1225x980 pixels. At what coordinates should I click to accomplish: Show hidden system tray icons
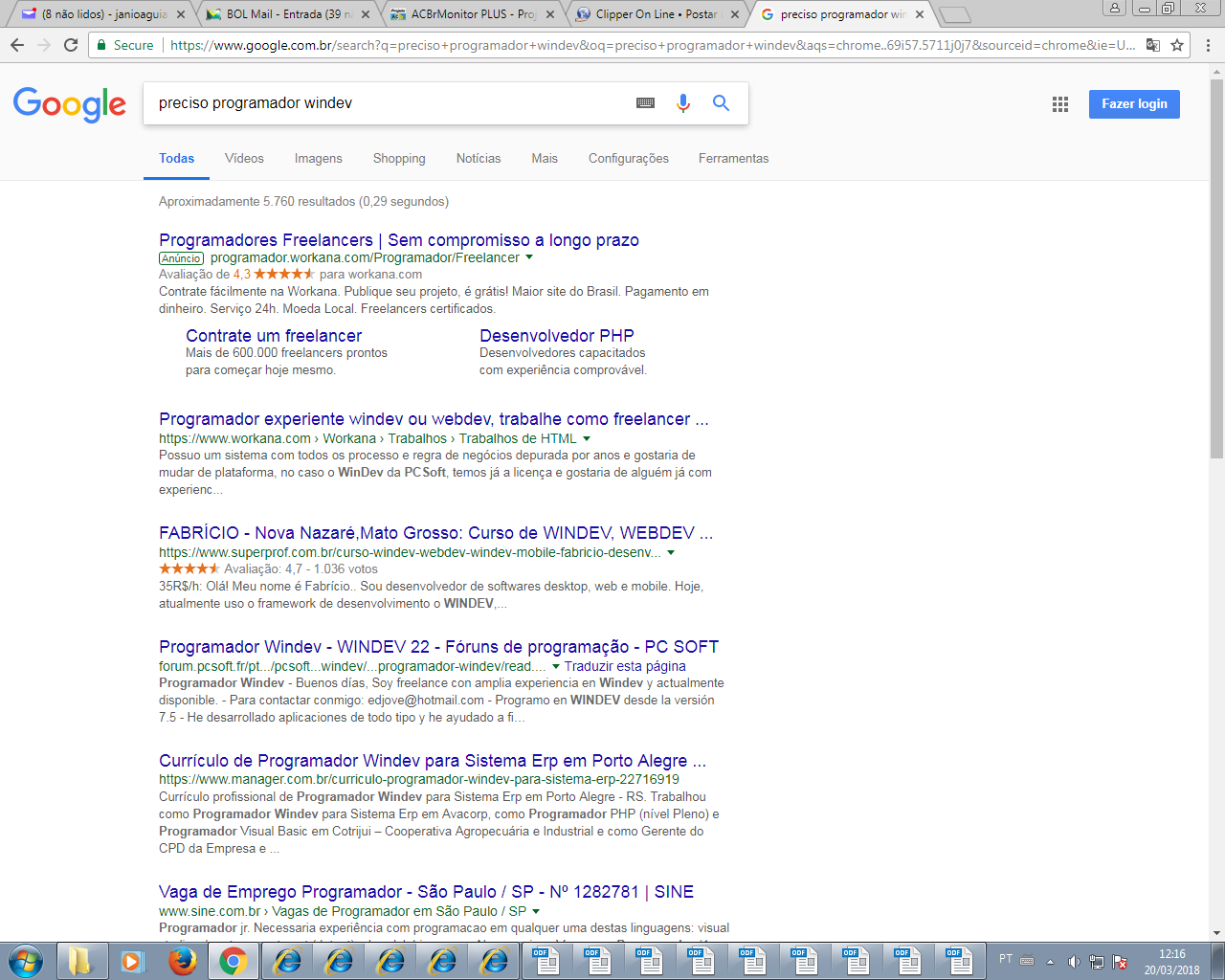pos(1050,961)
